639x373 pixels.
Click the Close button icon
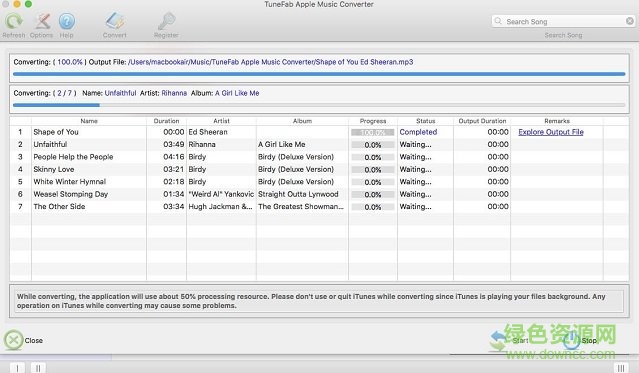point(13,340)
